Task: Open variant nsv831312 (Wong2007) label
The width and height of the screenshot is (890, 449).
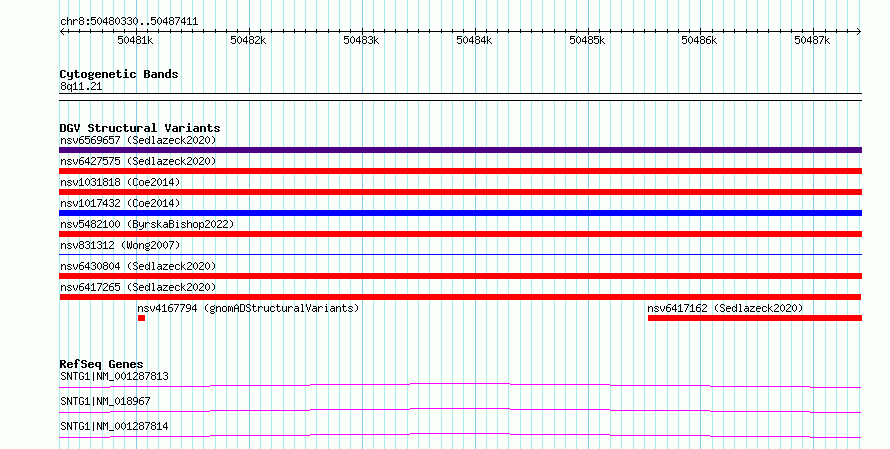Action: point(120,245)
